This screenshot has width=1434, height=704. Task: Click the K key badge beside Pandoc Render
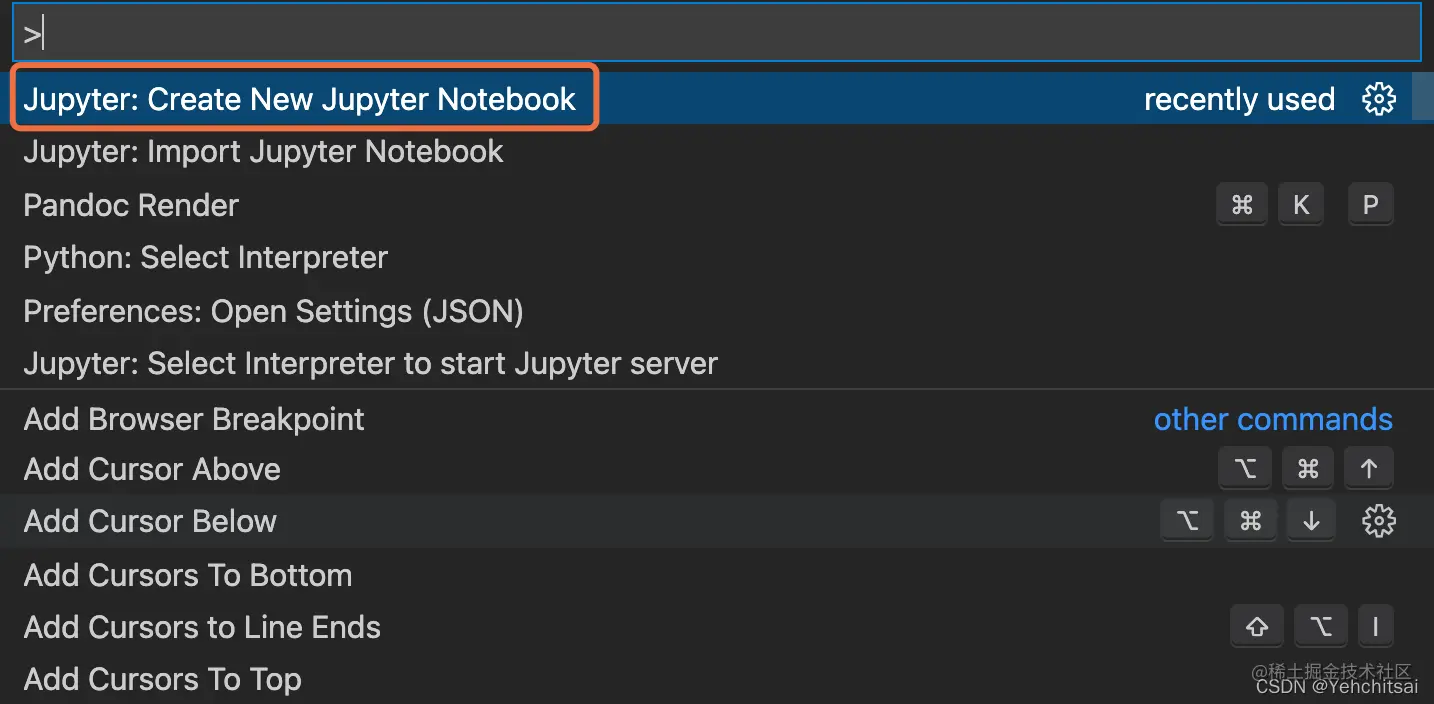tap(1301, 204)
